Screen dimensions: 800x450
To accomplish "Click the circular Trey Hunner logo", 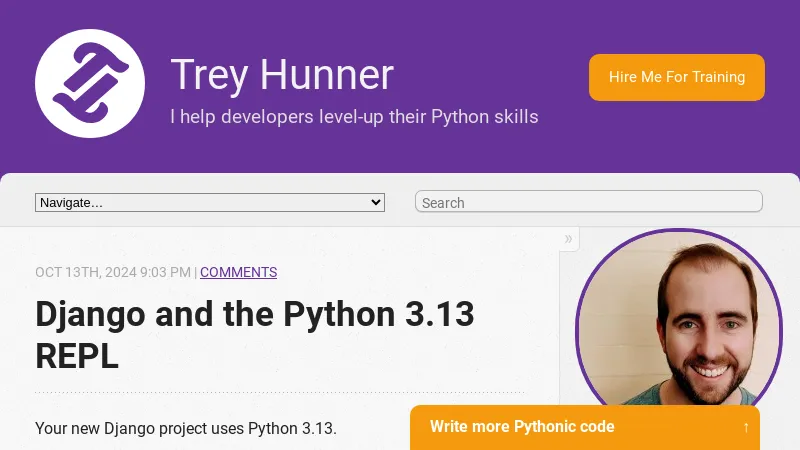I will (90, 83).
